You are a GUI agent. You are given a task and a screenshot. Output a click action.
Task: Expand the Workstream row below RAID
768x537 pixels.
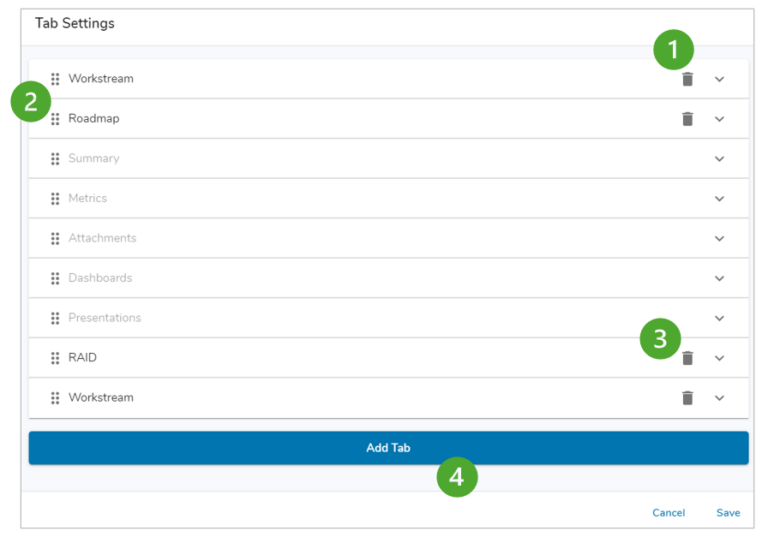(x=720, y=398)
